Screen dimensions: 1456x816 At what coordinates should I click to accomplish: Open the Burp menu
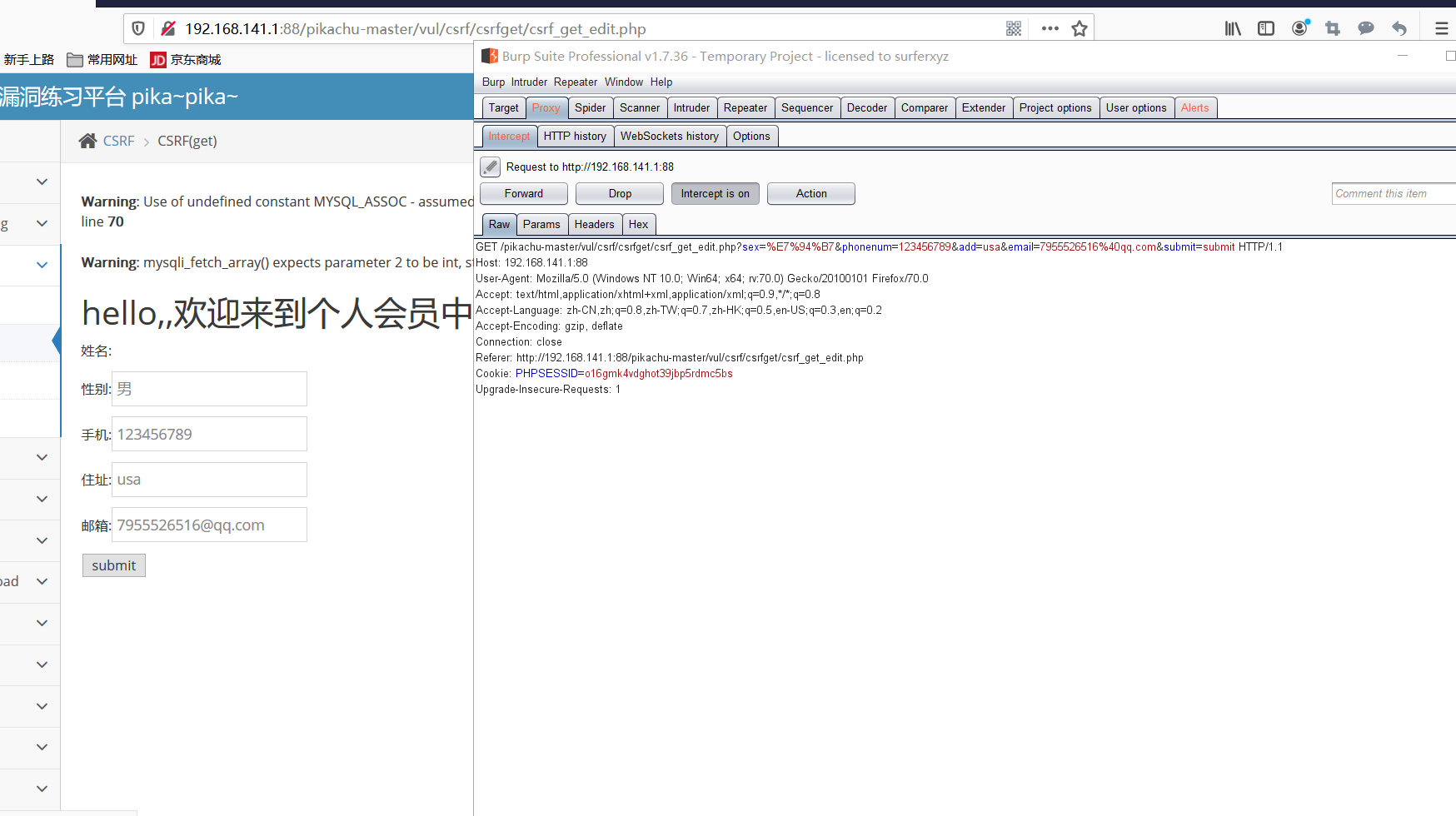pyautogui.click(x=493, y=82)
